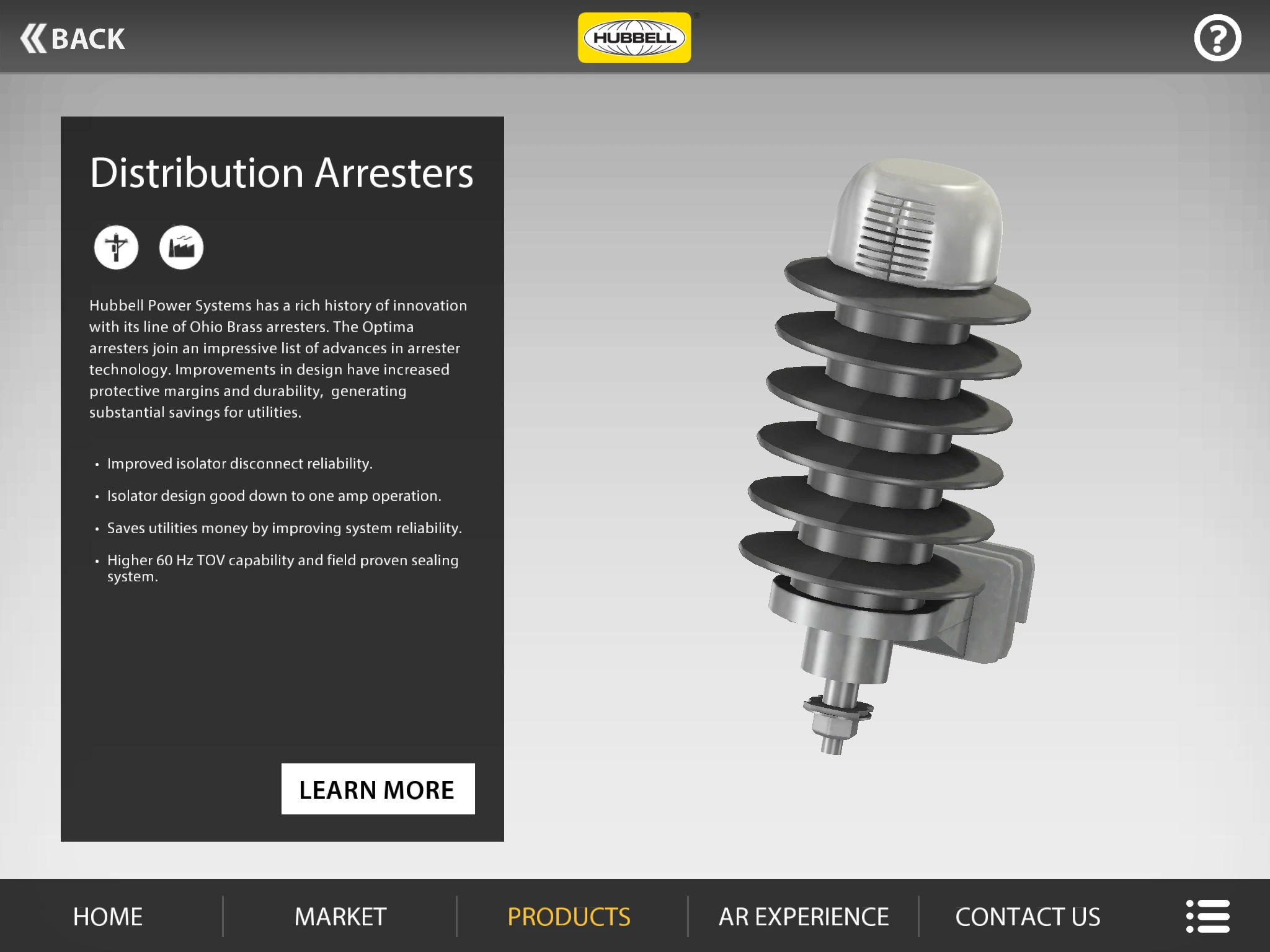Viewport: 1270px width, 952px height.
Task: Click 'Improved isolator disconnect reliability.' bullet
Action: pyautogui.click(x=239, y=464)
